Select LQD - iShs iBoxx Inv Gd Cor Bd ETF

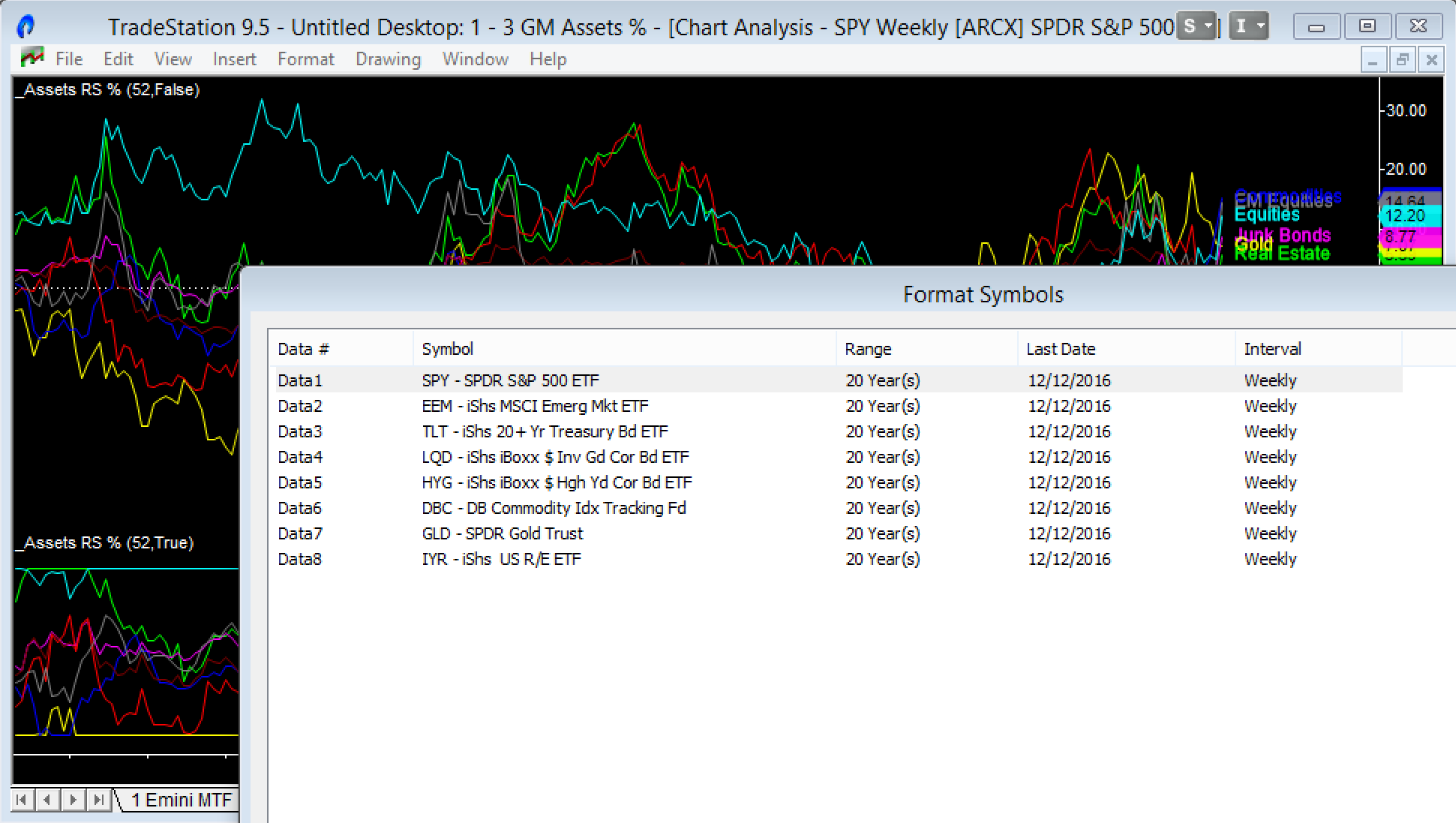point(555,457)
